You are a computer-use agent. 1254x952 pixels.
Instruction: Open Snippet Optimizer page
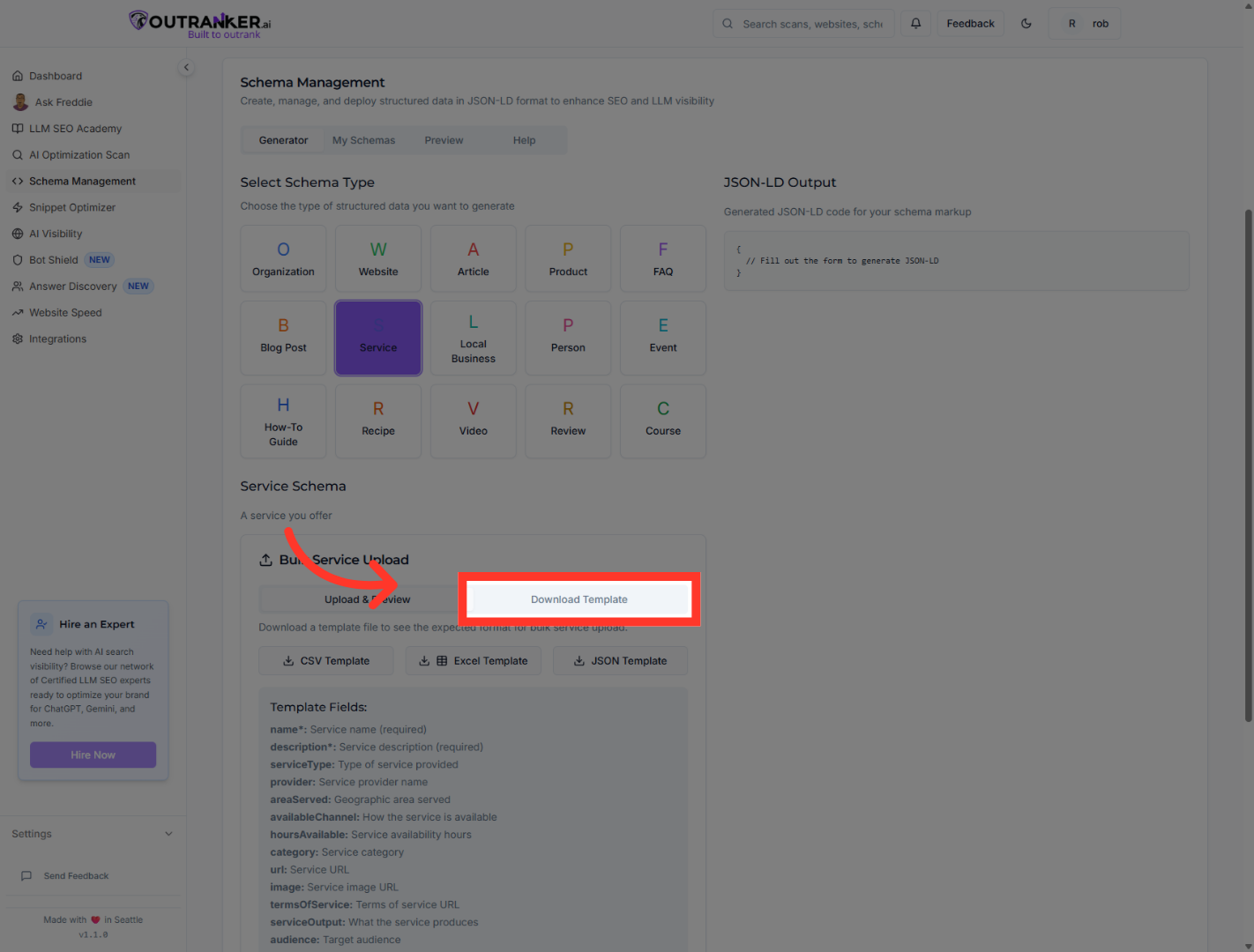click(x=72, y=208)
